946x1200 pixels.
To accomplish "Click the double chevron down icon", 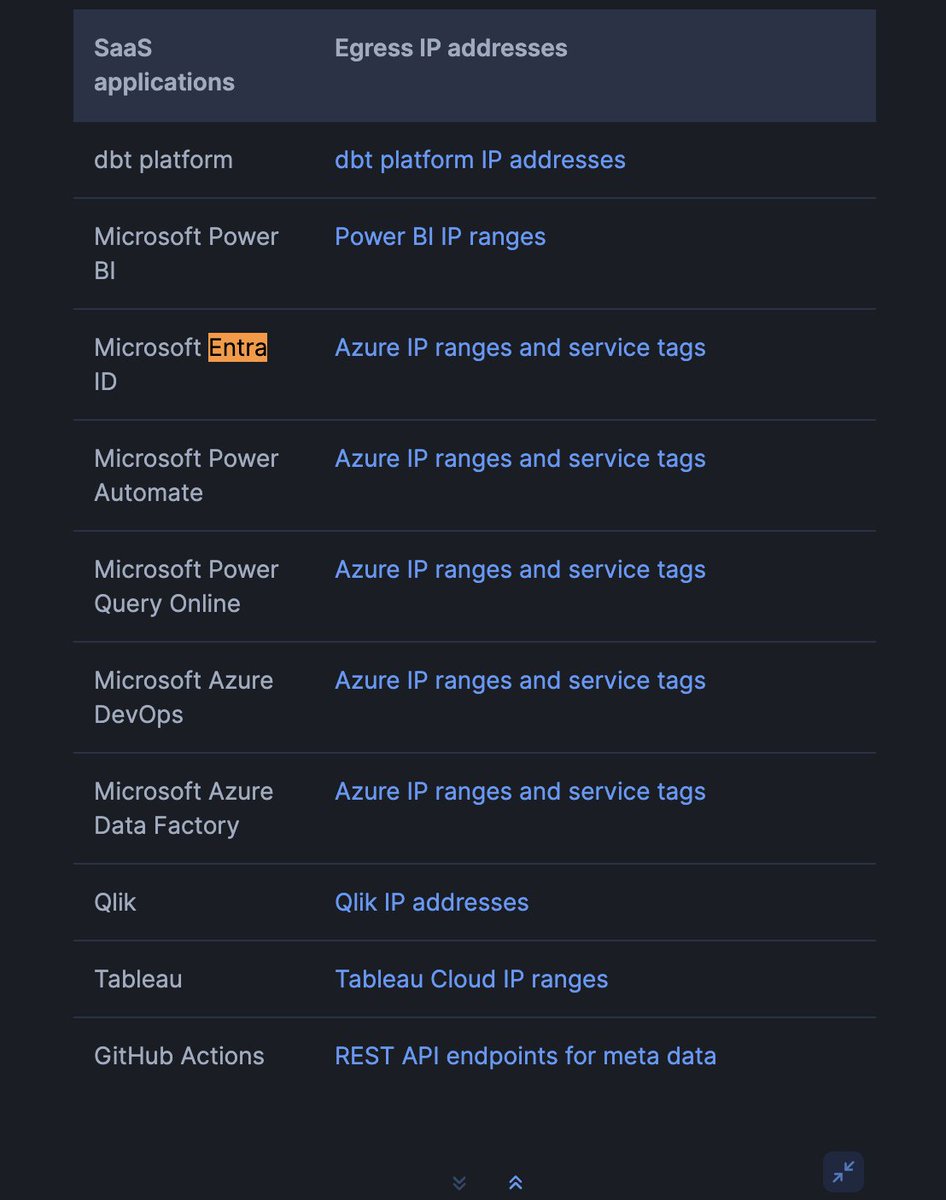I will (459, 1183).
